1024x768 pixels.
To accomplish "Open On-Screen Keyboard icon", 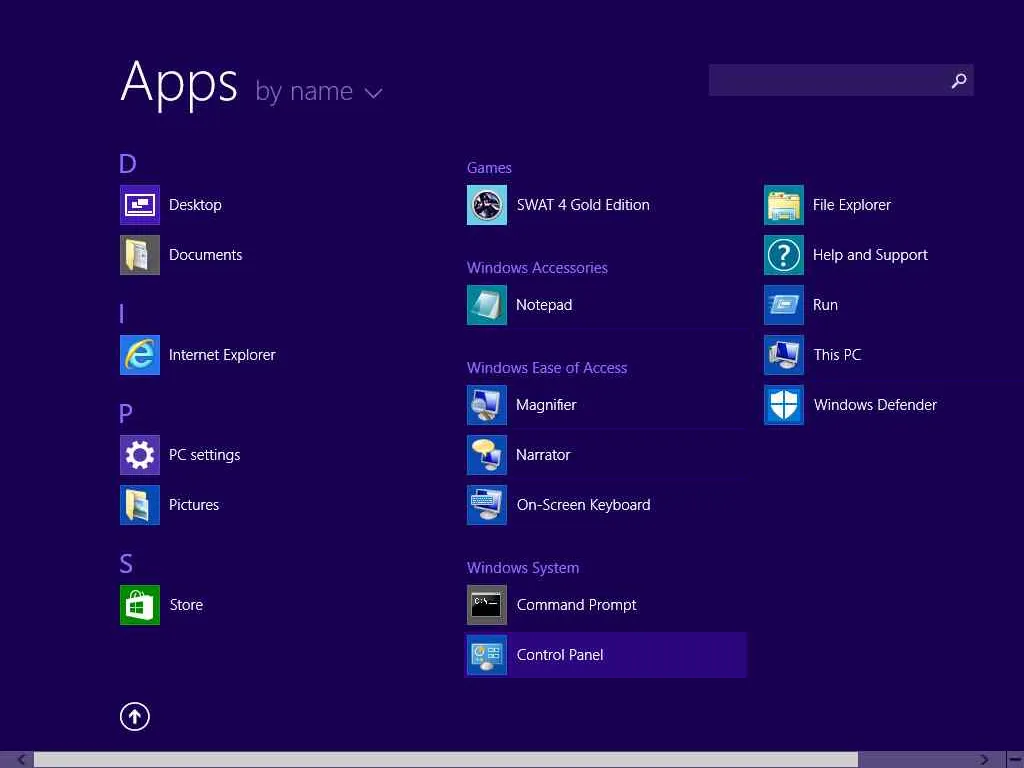I will [x=487, y=505].
